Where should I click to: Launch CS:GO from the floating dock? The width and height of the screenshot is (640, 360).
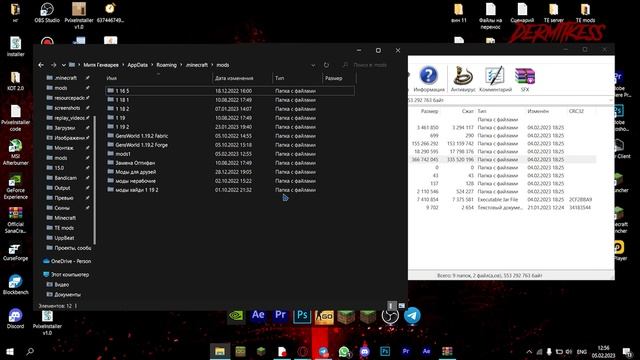(x=324, y=316)
